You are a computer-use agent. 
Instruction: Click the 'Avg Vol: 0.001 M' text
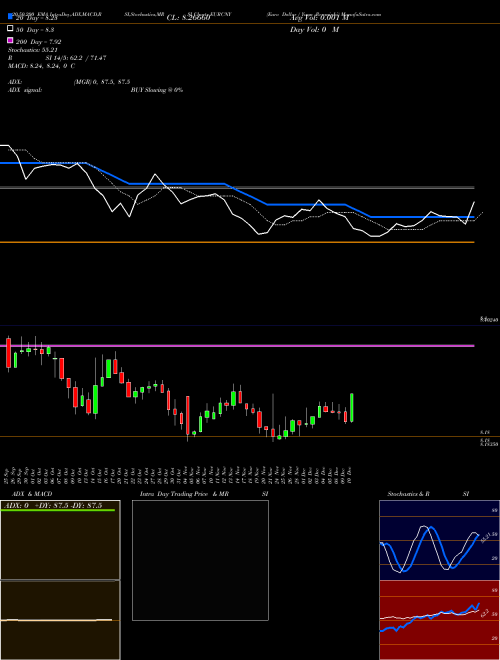(x=319, y=18)
